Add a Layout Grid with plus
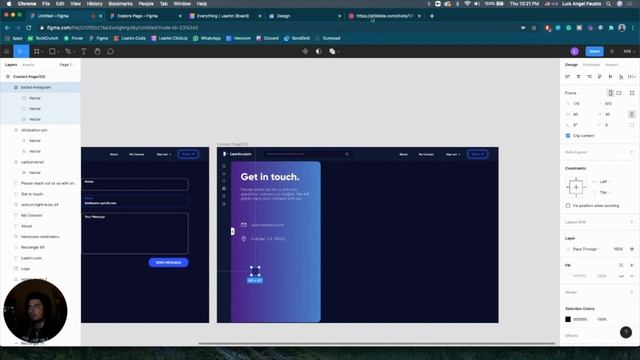 (x=632, y=222)
